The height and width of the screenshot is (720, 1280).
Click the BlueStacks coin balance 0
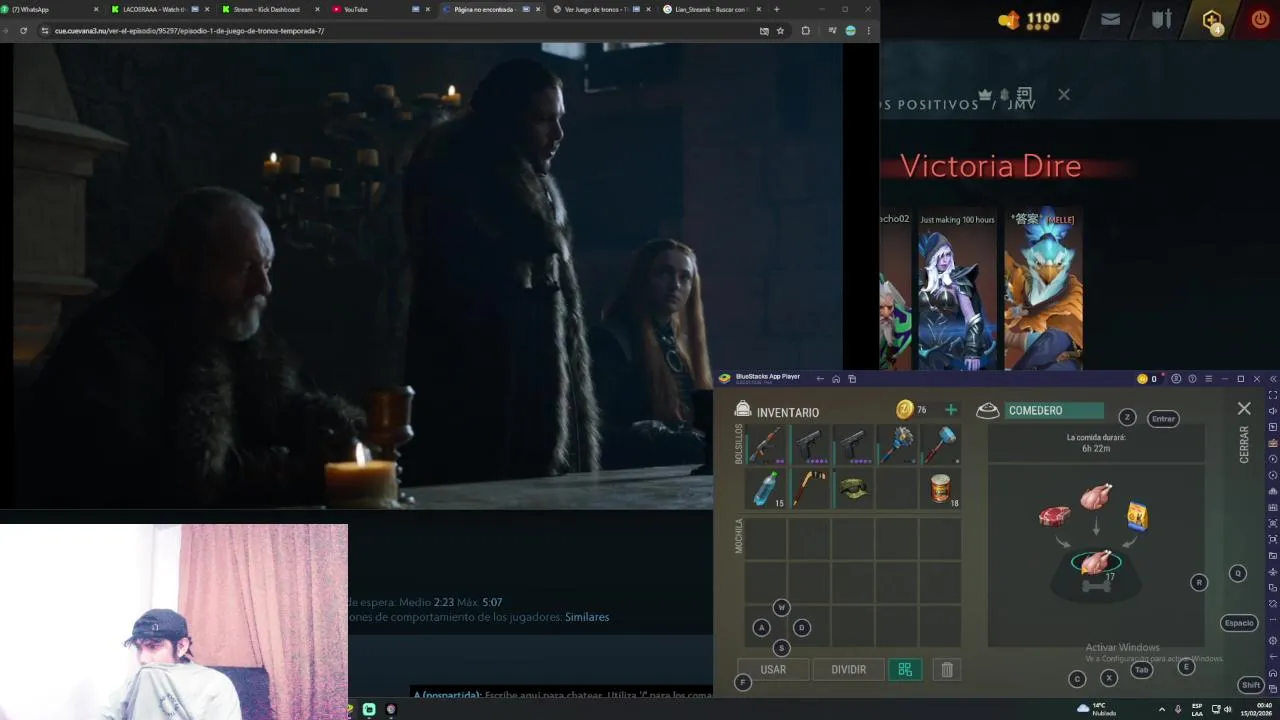point(1147,379)
